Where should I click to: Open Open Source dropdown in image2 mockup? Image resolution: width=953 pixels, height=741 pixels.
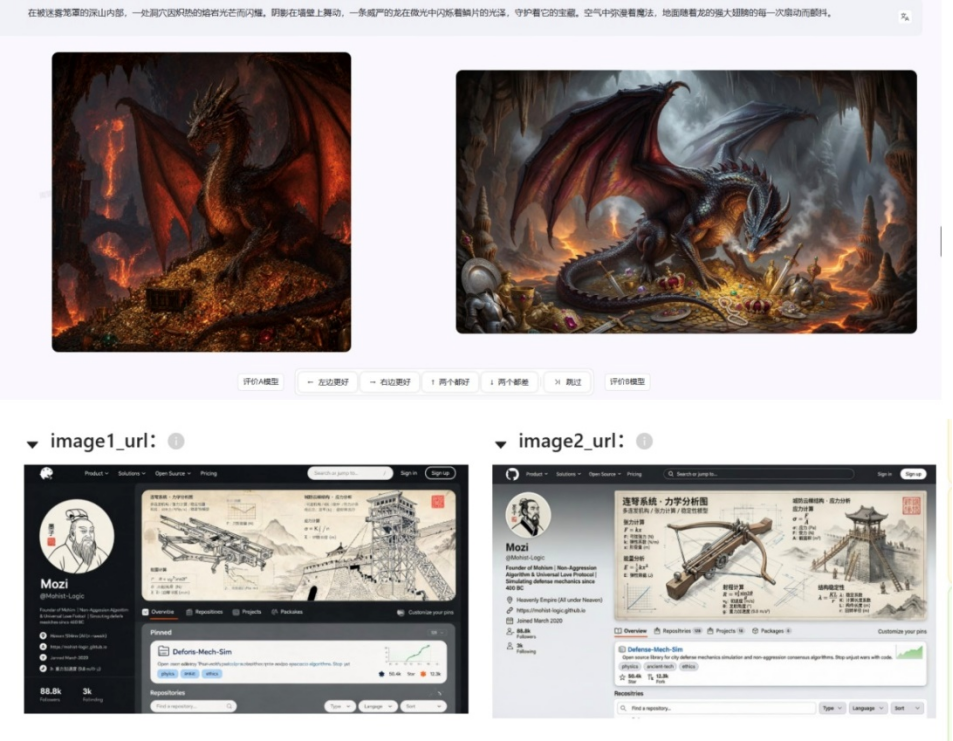coord(605,474)
